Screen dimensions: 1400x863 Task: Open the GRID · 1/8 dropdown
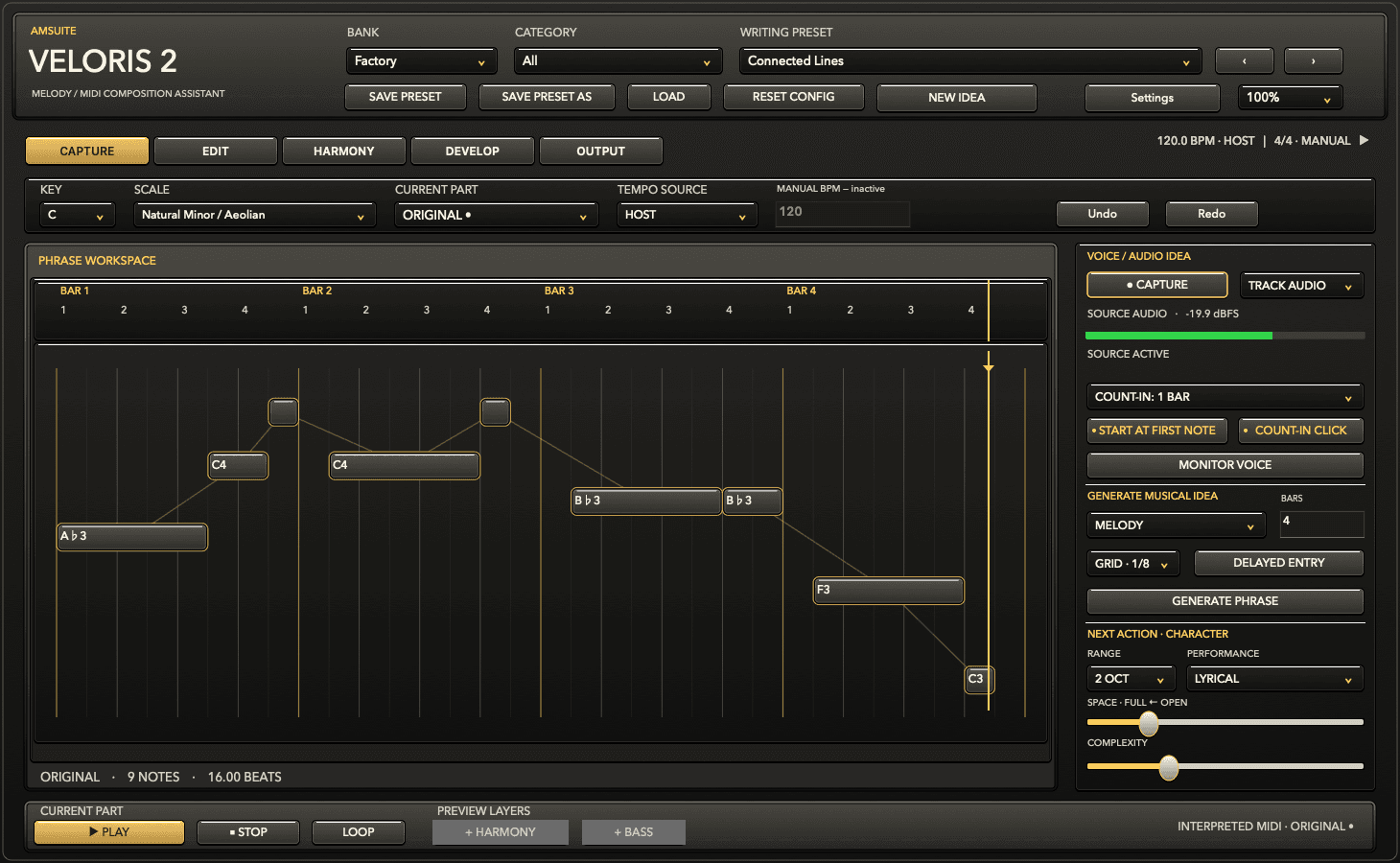[1132, 563]
